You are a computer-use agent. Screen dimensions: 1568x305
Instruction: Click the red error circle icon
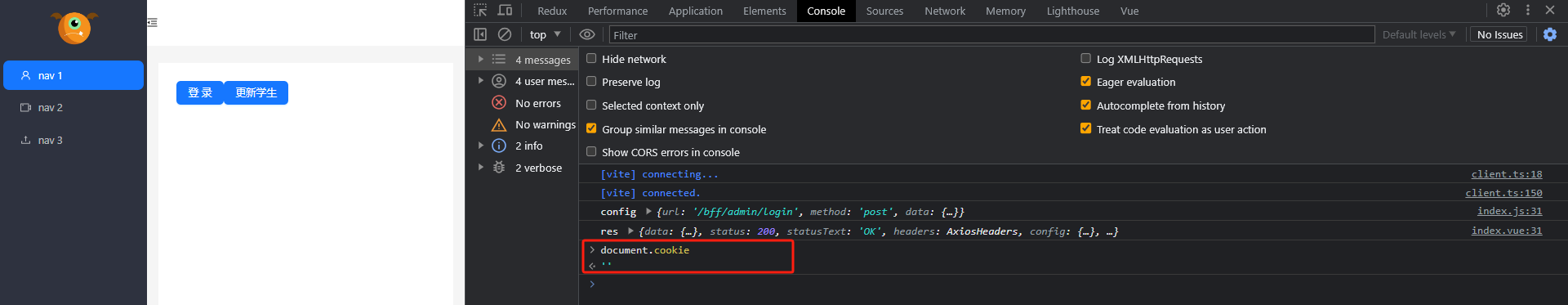499,103
